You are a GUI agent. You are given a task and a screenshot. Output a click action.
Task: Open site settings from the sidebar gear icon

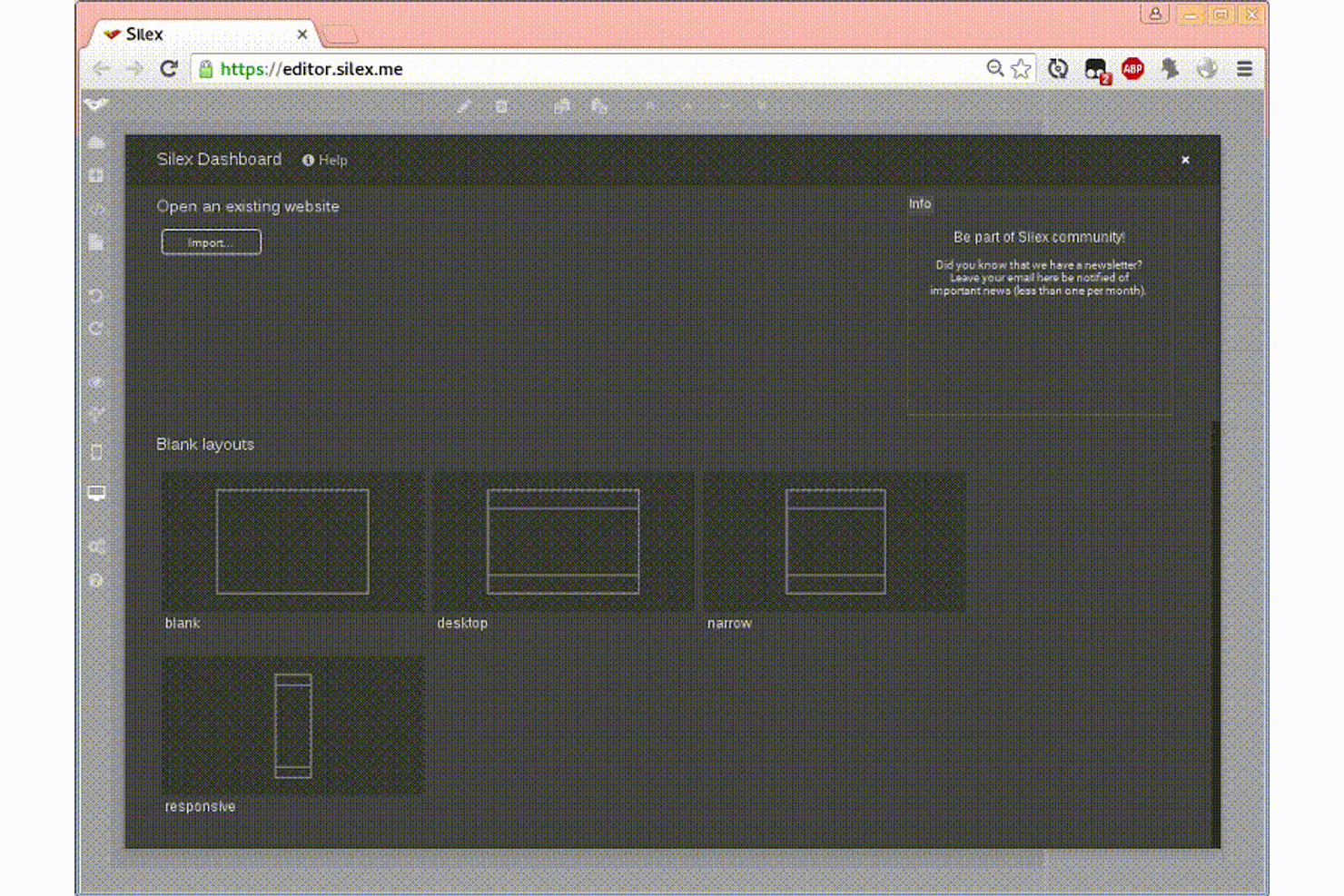point(97,545)
